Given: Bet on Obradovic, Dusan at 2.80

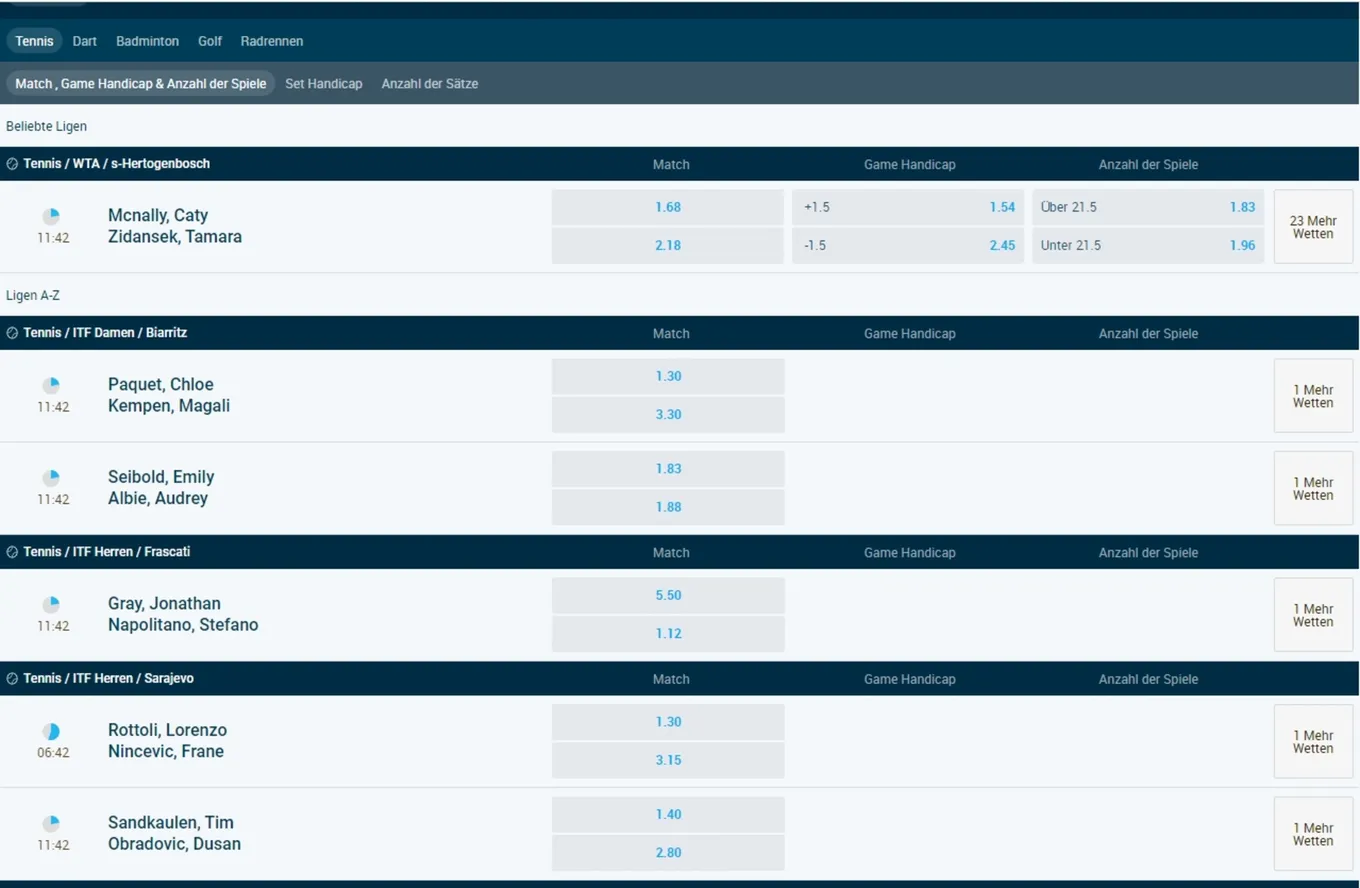Looking at the screenshot, I should [x=668, y=852].
